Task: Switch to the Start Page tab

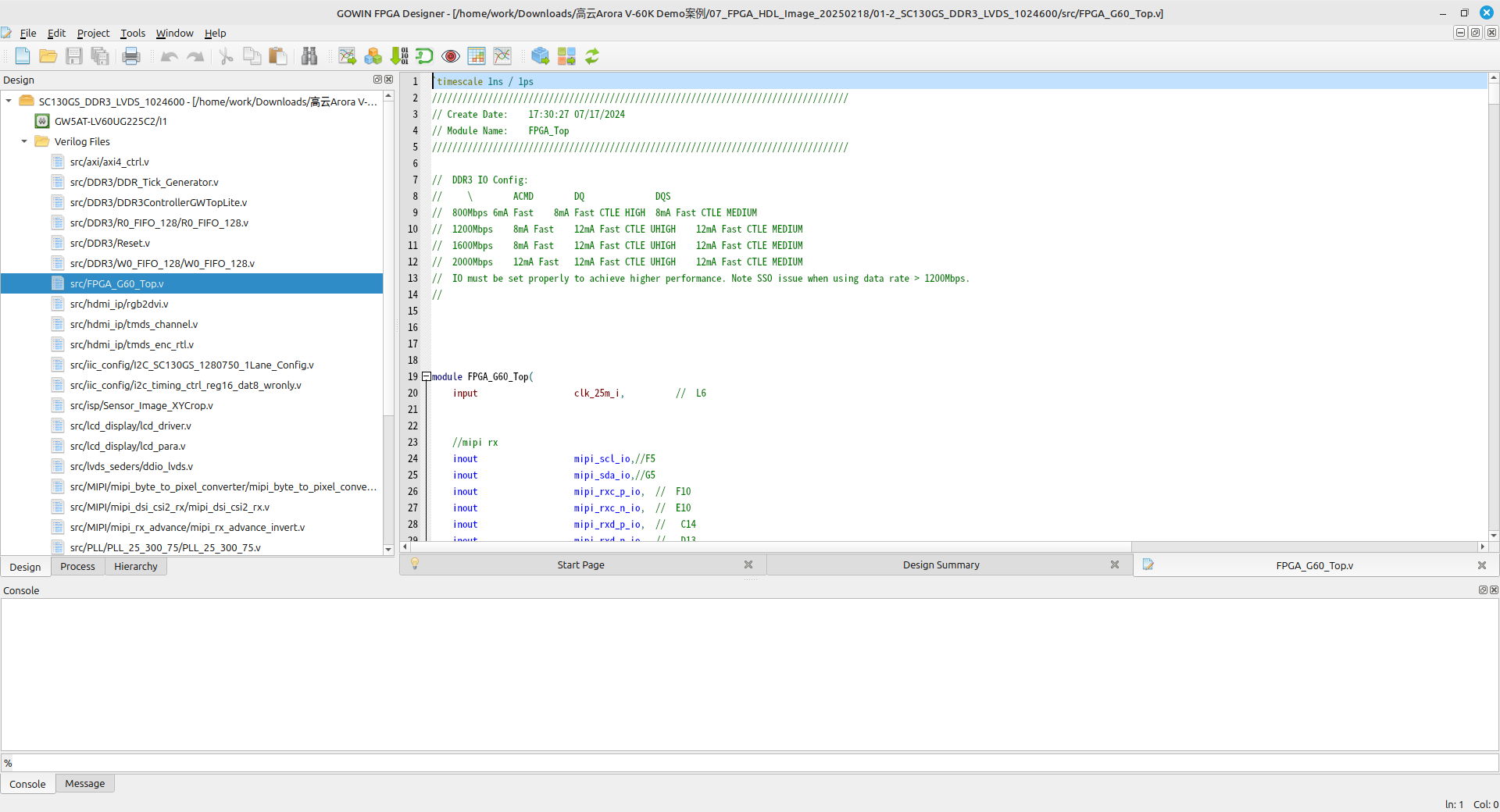Action: [x=580, y=564]
